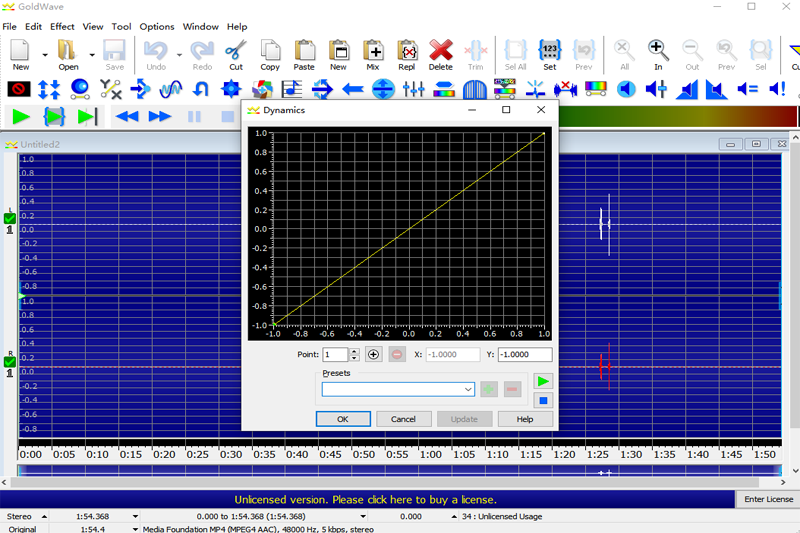Image resolution: width=800 pixels, height=533 pixels.
Task: Click Cancel in the Dynamics dialog
Action: 403,419
